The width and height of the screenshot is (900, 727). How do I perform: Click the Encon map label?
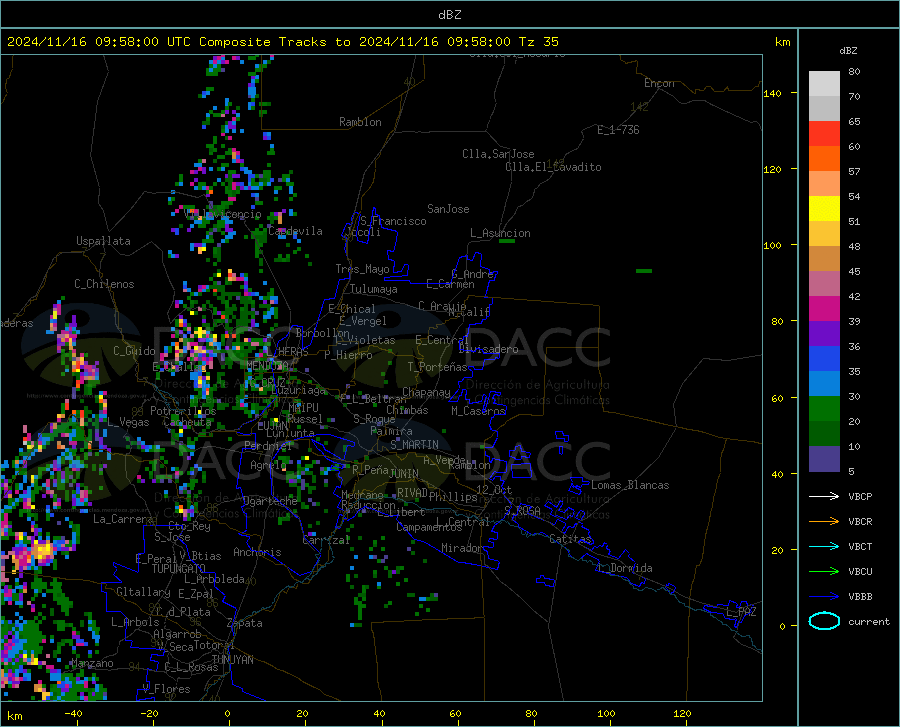tap(659, 83)
